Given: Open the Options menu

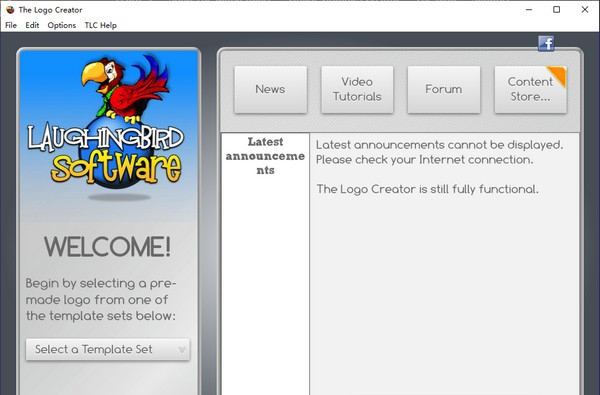Looking at the screenshot, I should click(62, 25).
